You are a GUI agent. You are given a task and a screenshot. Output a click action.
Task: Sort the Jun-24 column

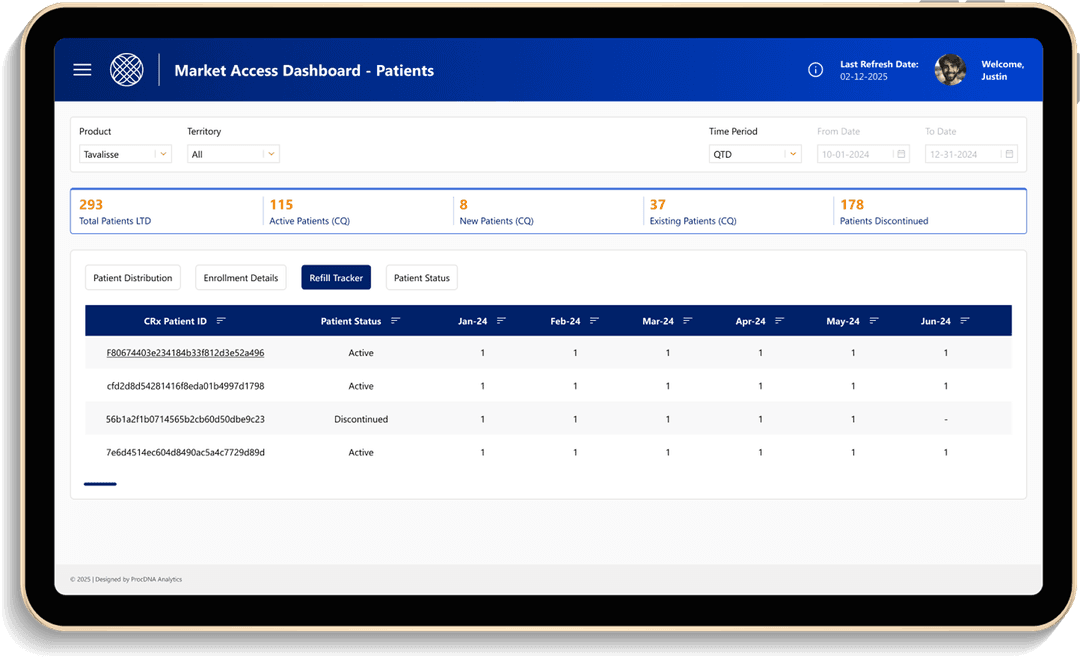pyautogui.click(x=965, y=321)
